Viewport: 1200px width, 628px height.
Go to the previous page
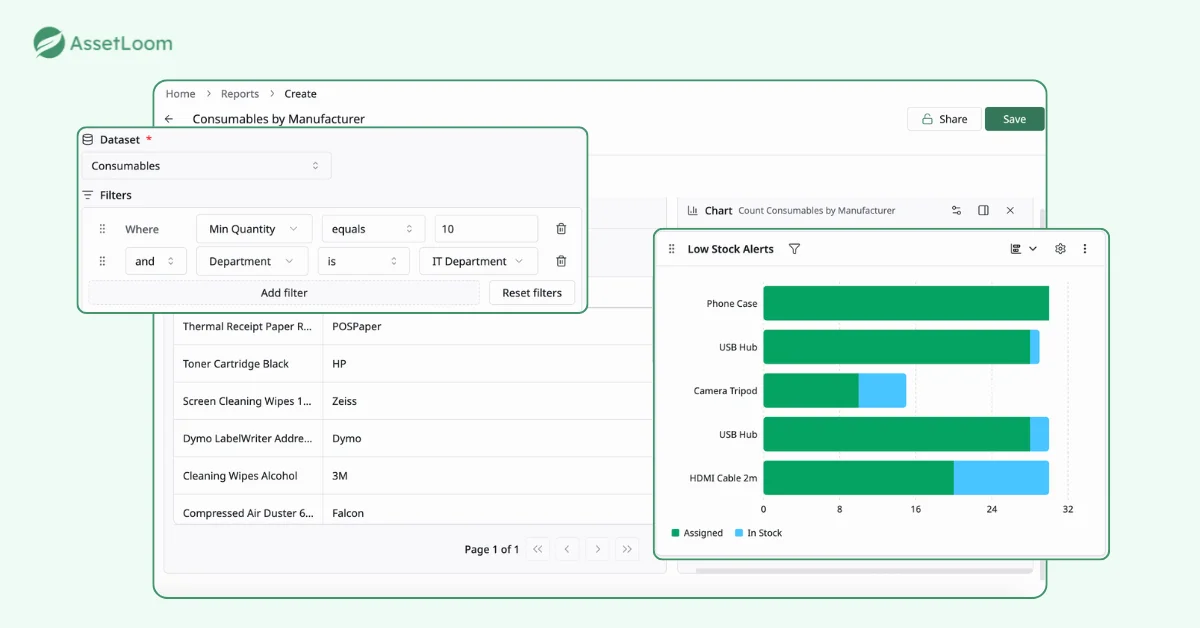point(567,549)
